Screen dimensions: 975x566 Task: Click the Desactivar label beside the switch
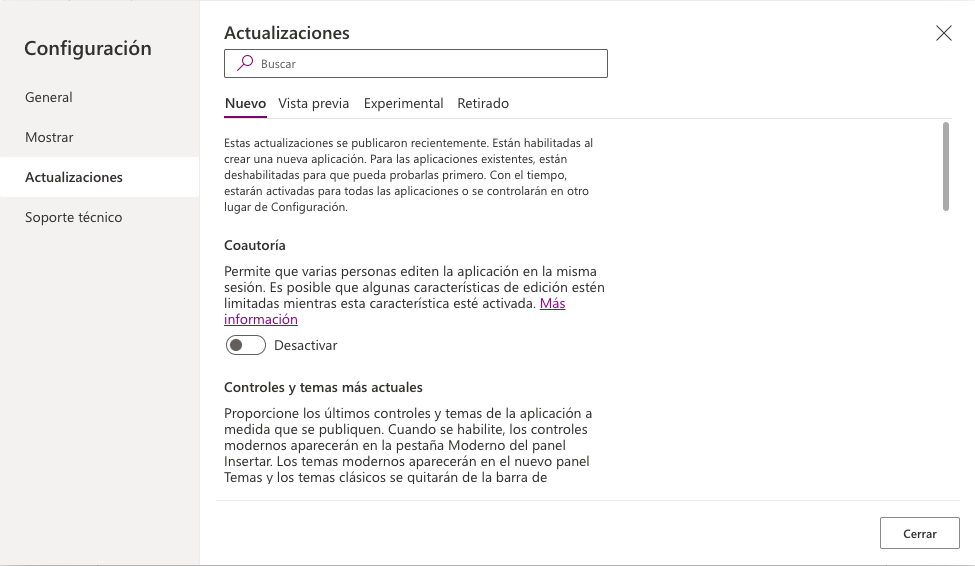point(305,345)
